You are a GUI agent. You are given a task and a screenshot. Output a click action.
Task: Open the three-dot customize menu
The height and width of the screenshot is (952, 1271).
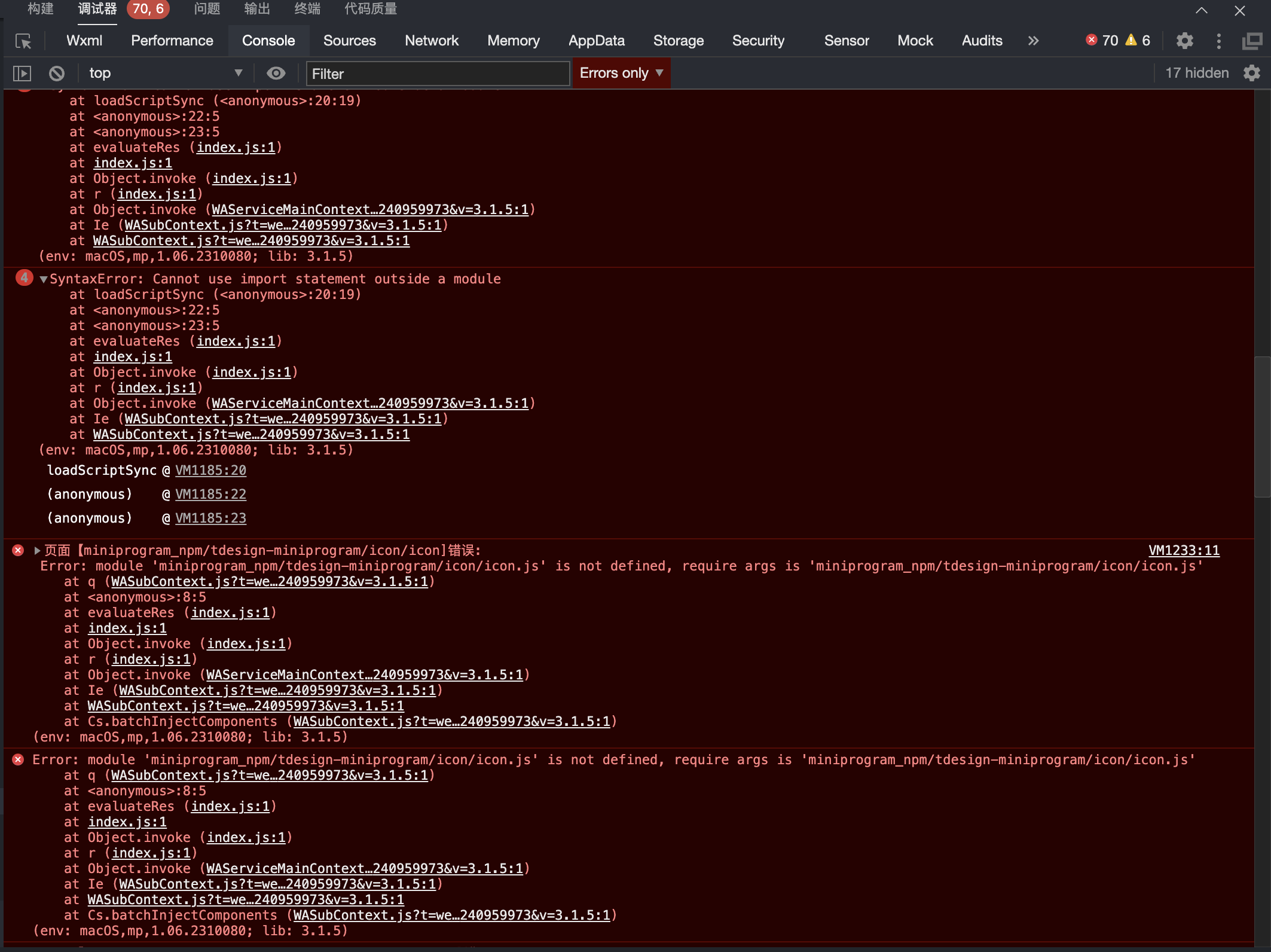pos(1218,41)
